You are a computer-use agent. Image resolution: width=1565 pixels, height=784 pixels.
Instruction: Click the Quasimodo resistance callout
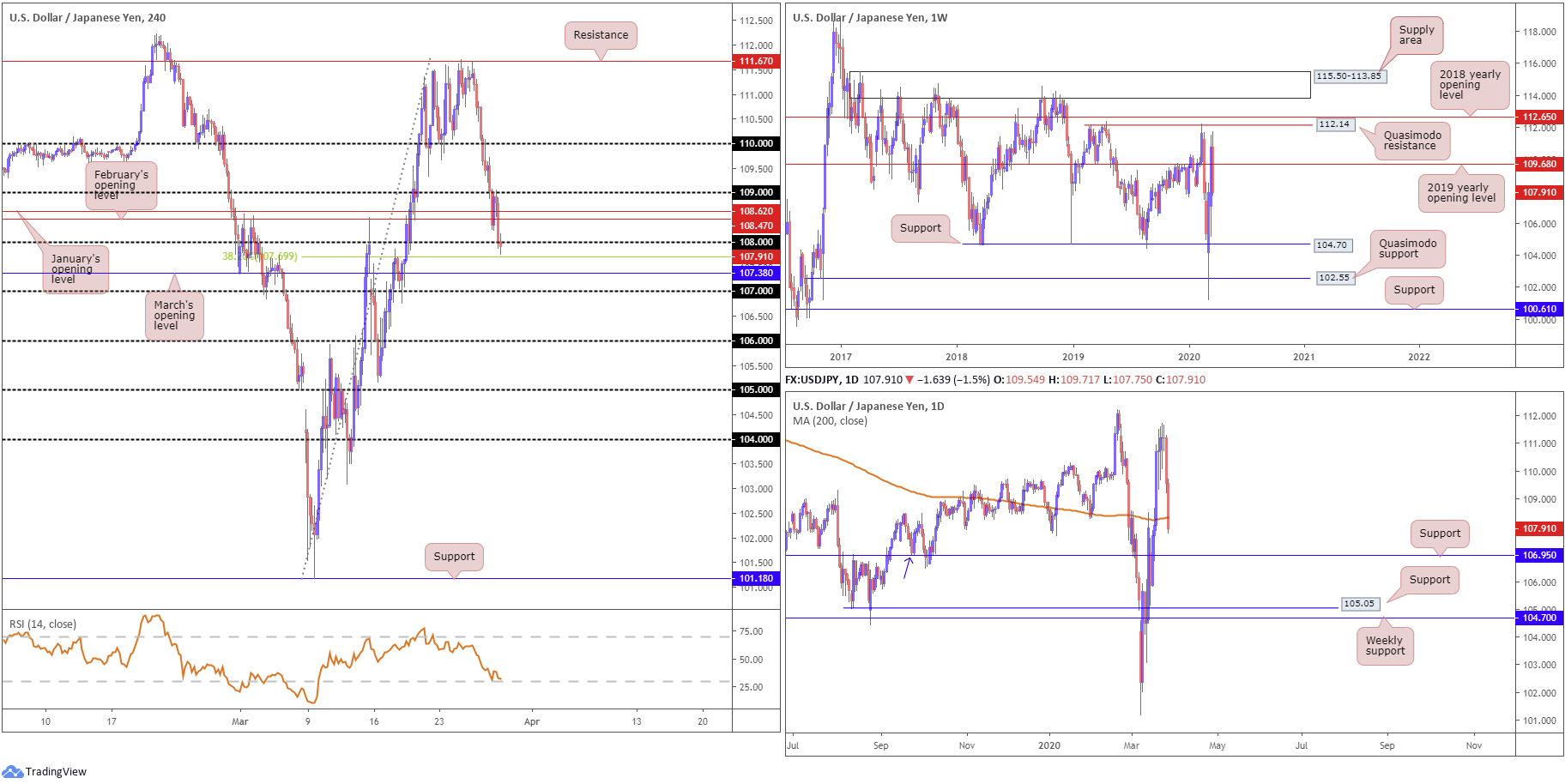pos(1412,141)
